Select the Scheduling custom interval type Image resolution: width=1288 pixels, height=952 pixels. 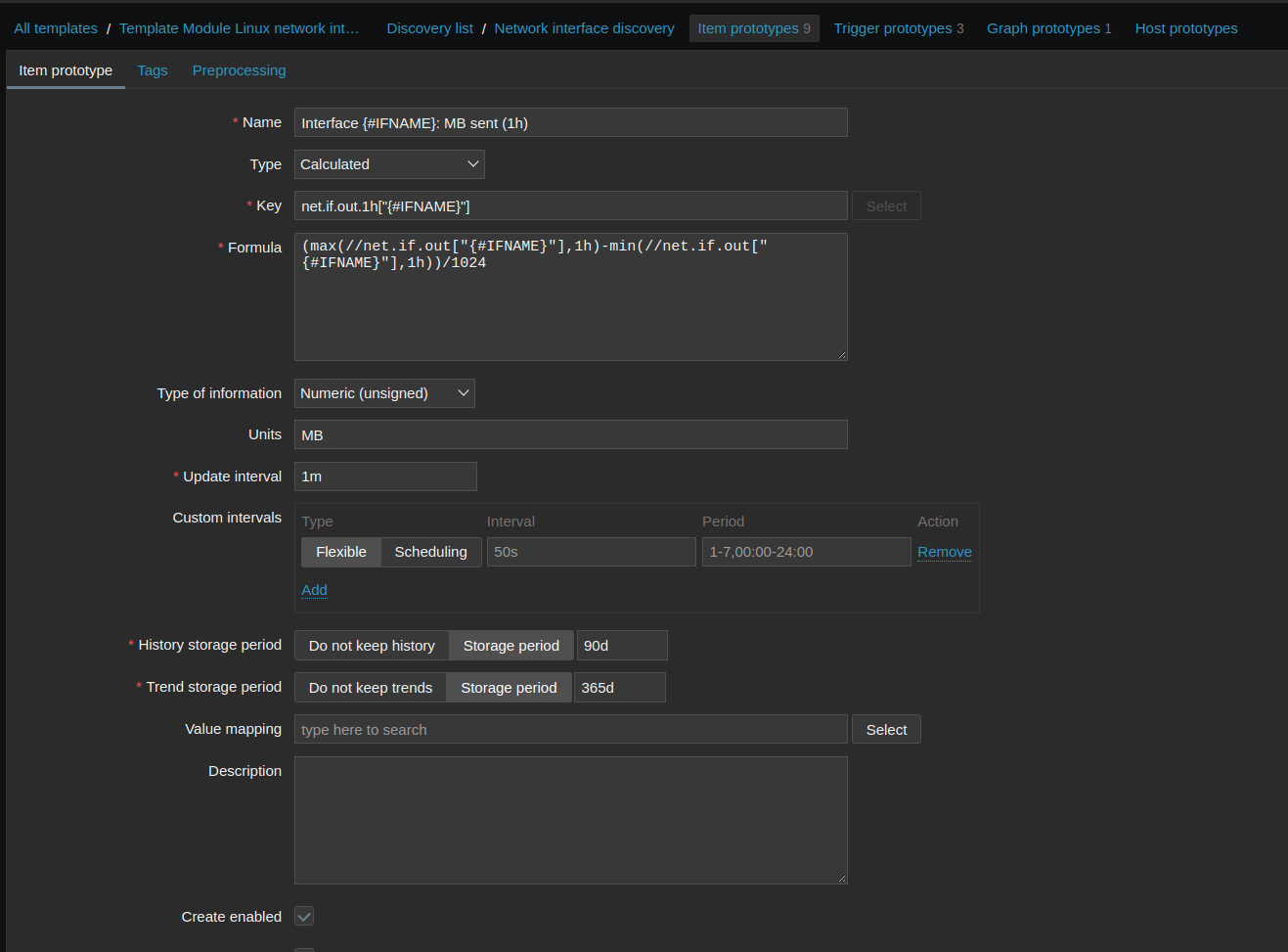click(430, 552)
